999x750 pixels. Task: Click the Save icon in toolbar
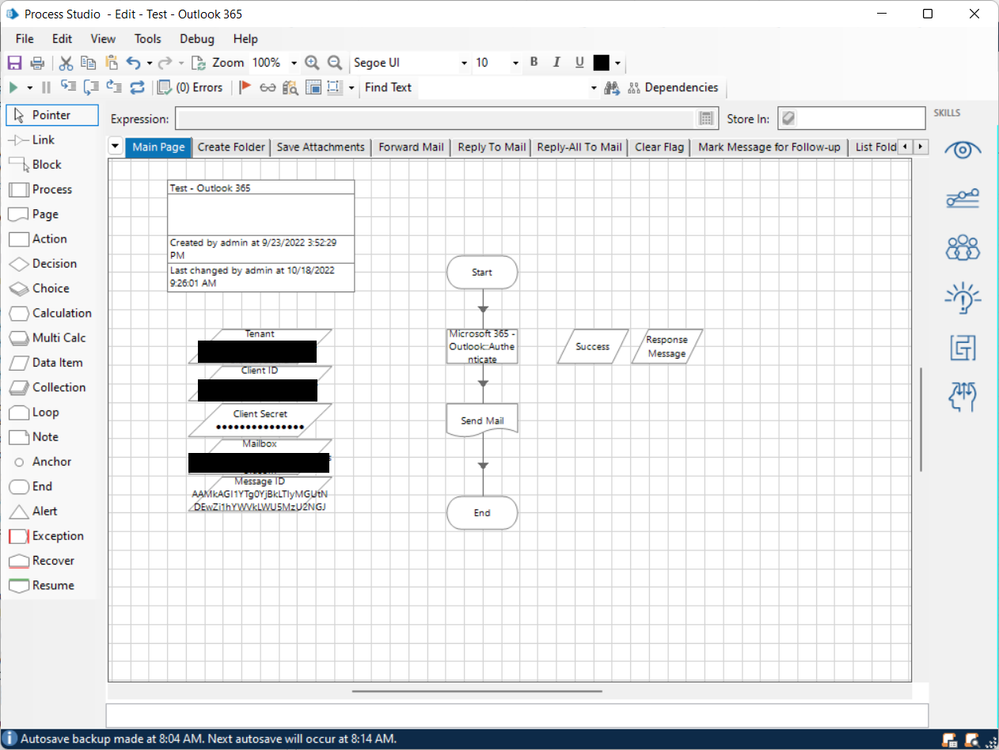click(x=15, y=63)
